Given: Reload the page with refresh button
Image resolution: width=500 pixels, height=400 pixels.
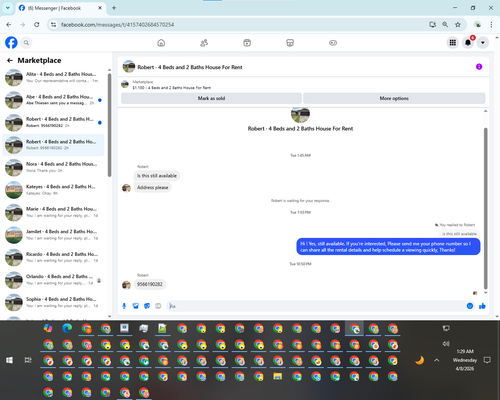Looking at the screenshot, I should (37, 25).
